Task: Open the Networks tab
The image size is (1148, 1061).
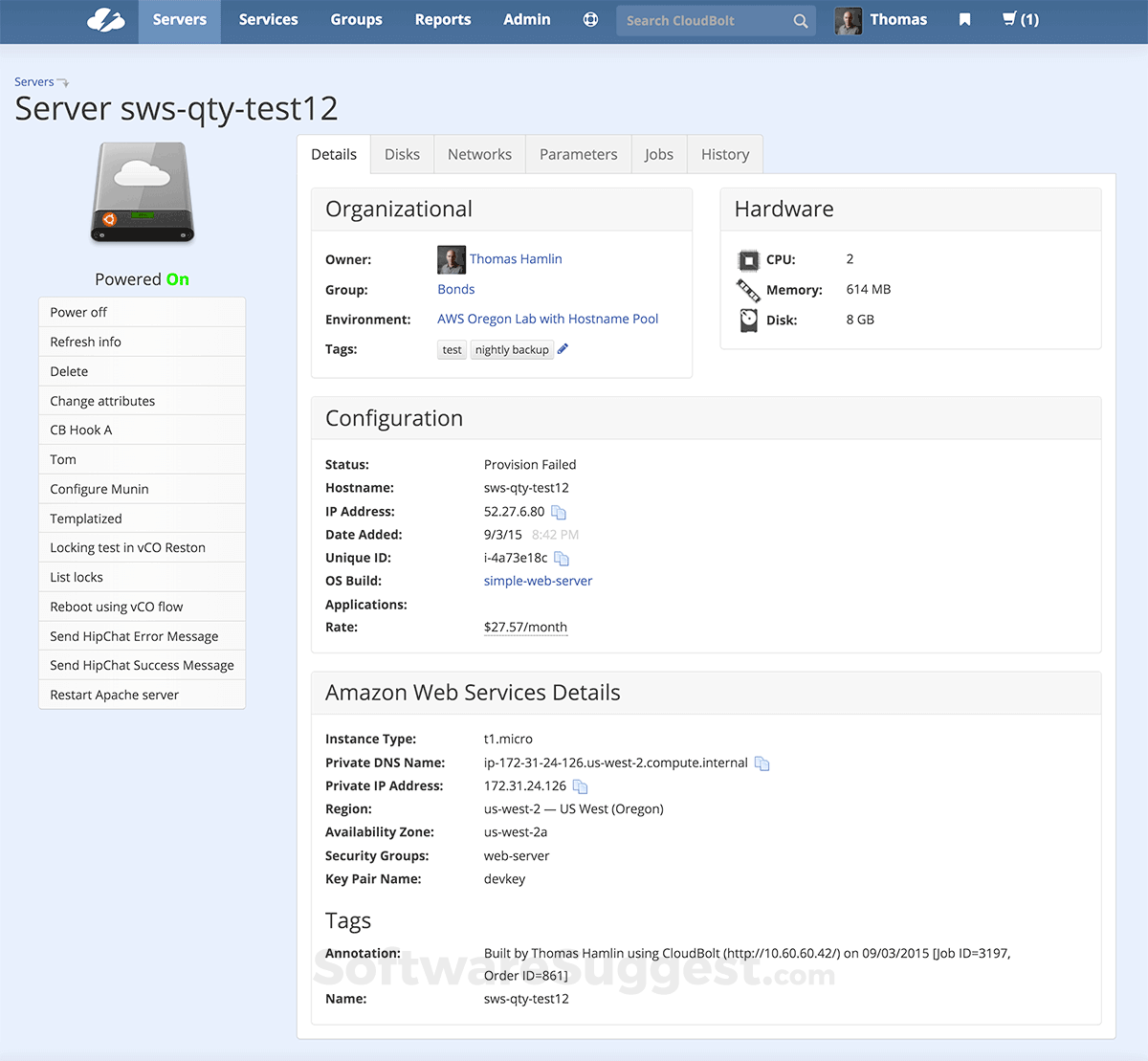Action: click(x=479, y=155)
